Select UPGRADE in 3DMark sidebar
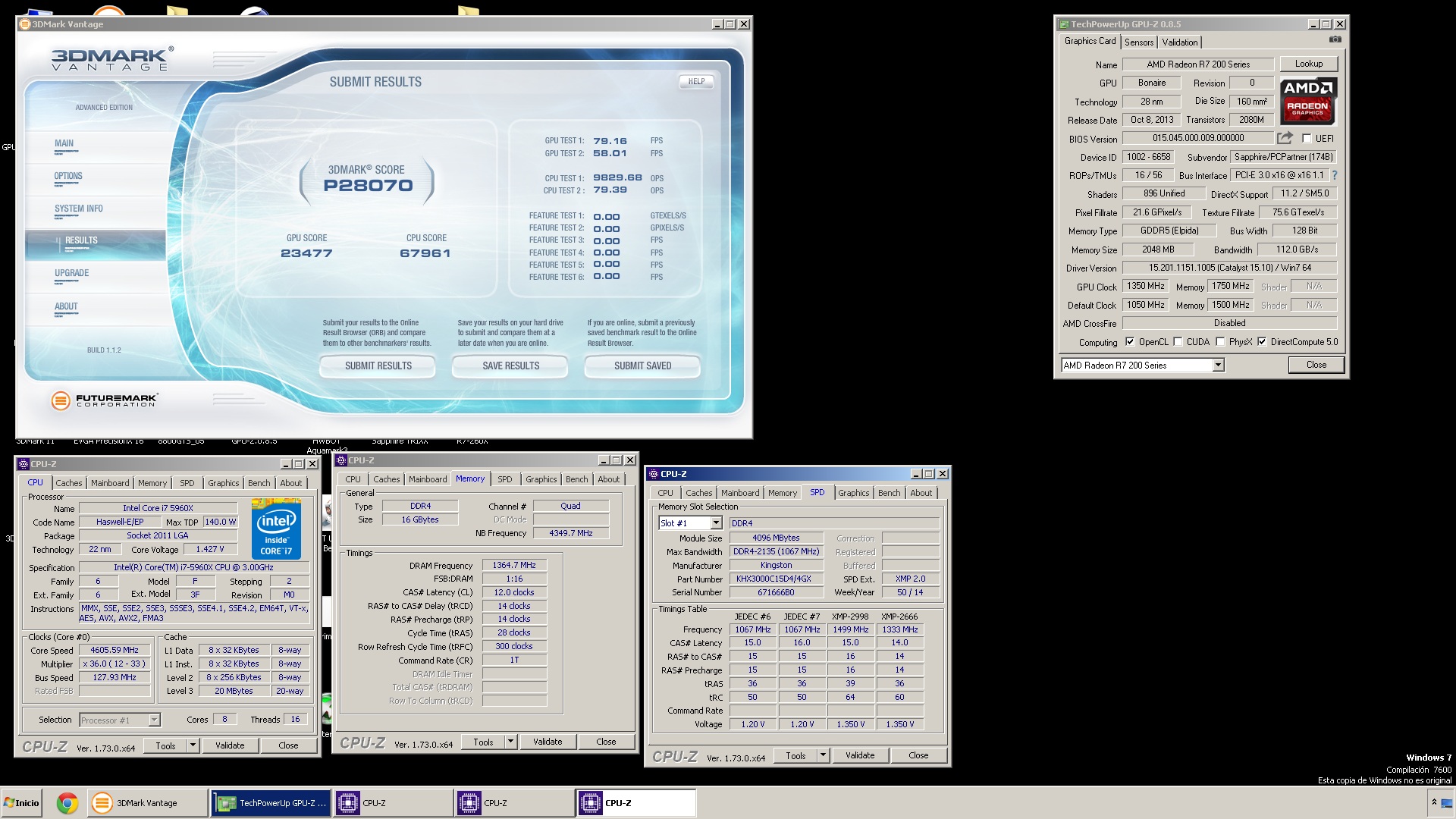Viewport: 1456px width, 819px height. [72, 273]
